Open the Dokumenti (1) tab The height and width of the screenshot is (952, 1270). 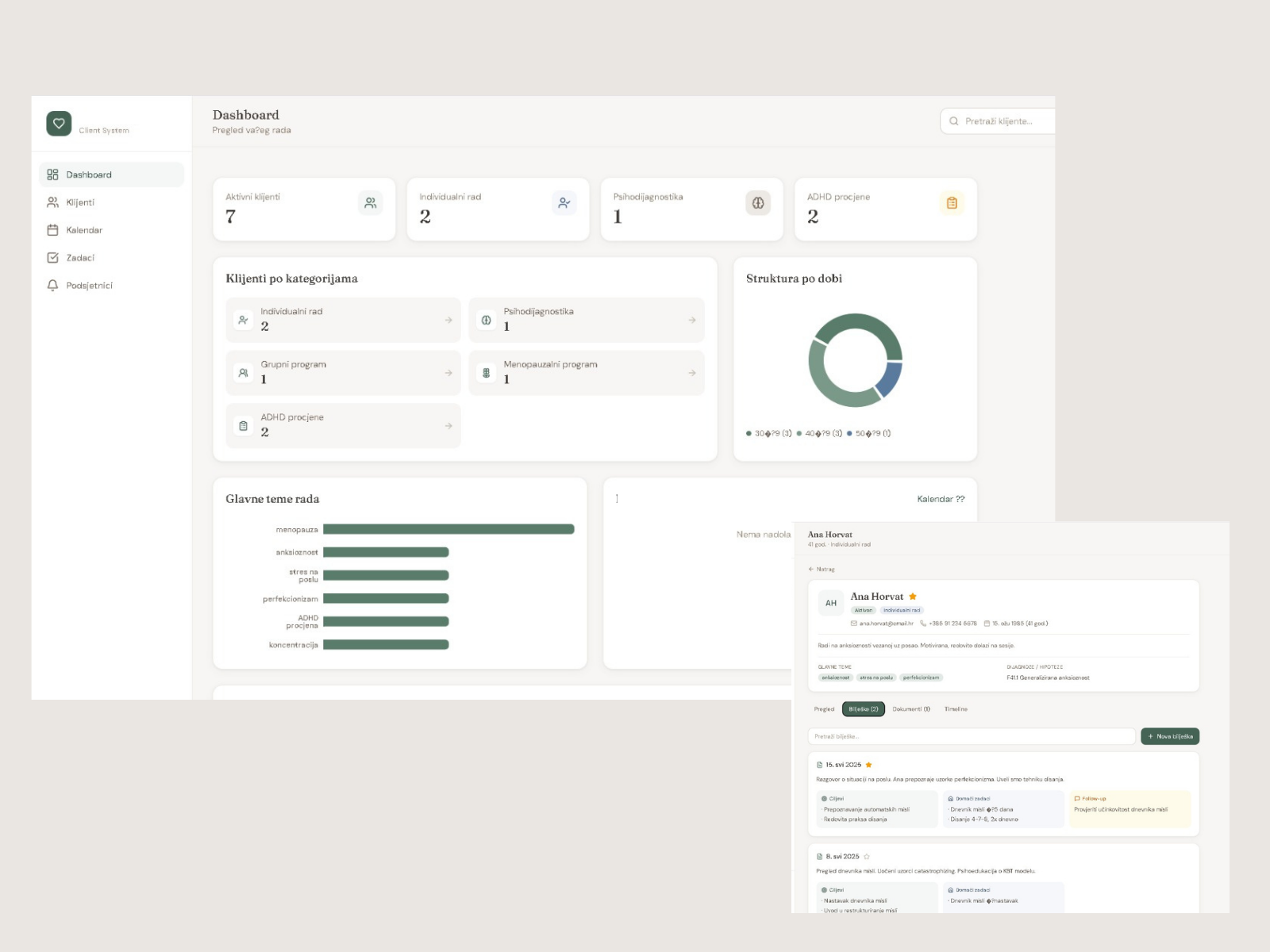pyautogui.click(x=911, y=709)
